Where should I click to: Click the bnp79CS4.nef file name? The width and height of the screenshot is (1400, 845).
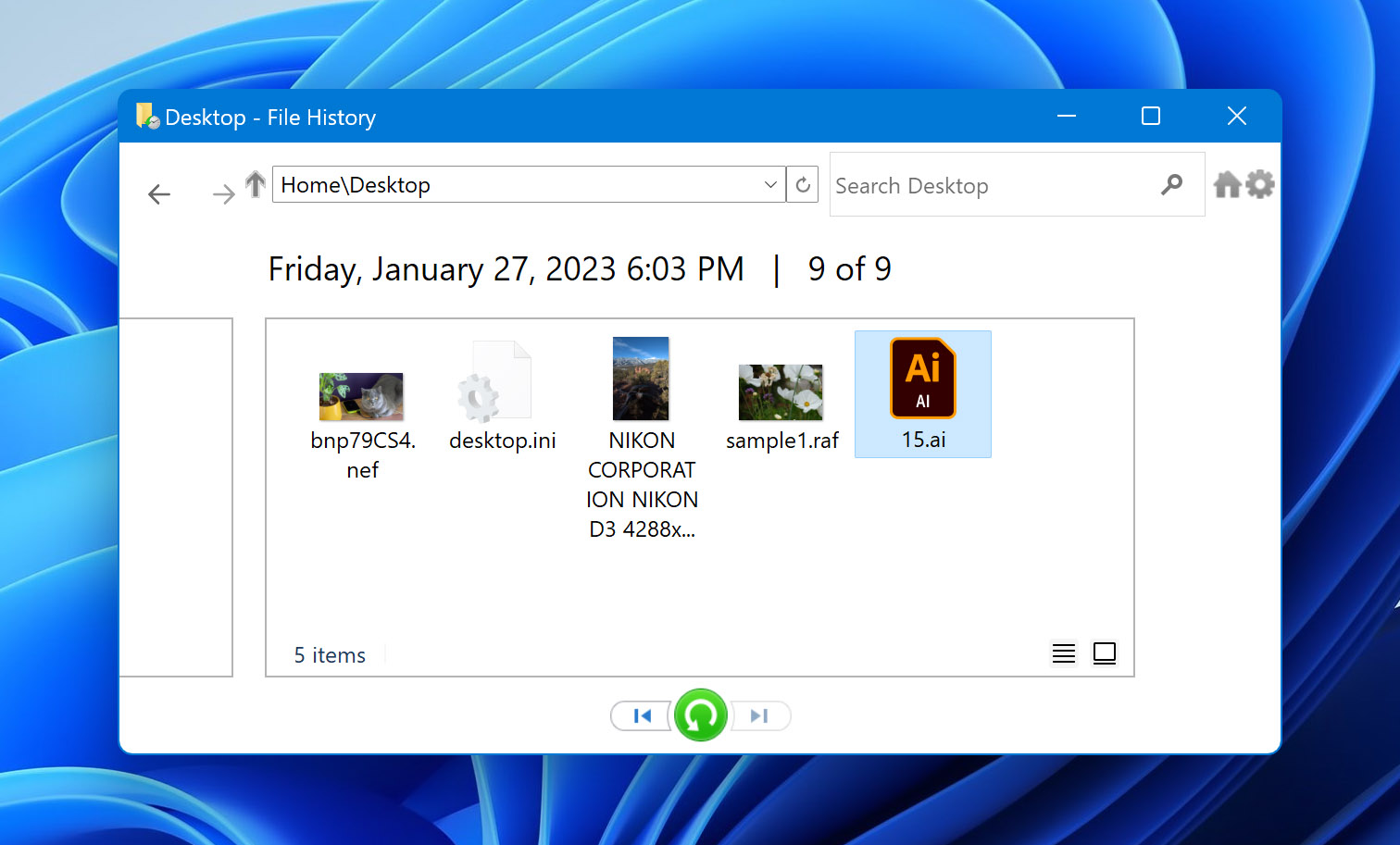[x=363, y=454]
